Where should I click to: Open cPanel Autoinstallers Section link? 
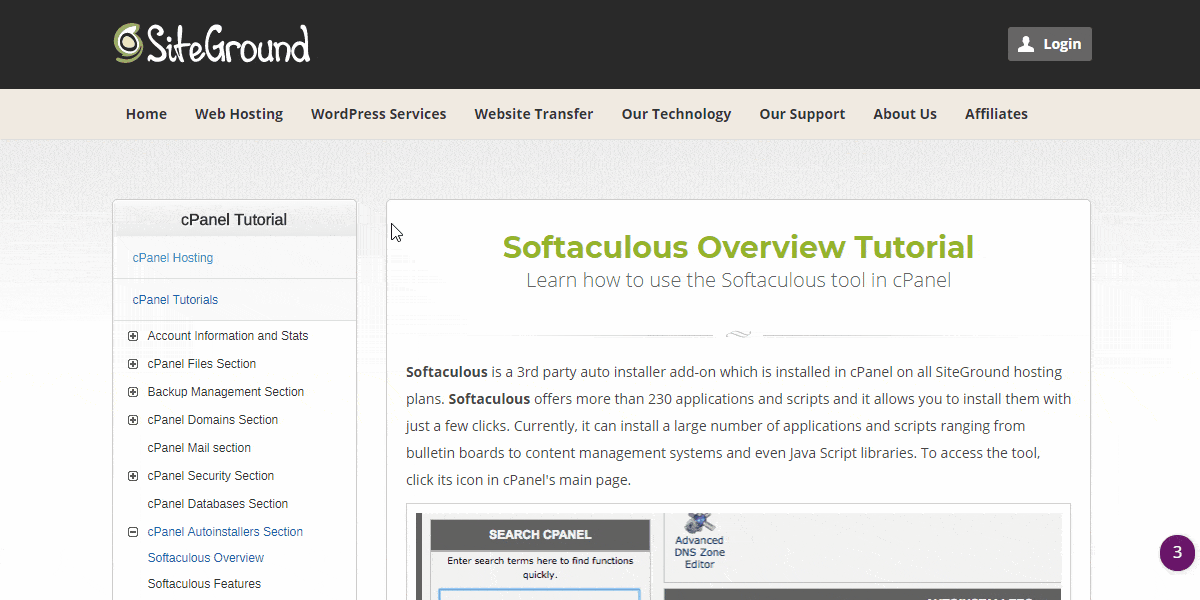click(225, 532)
